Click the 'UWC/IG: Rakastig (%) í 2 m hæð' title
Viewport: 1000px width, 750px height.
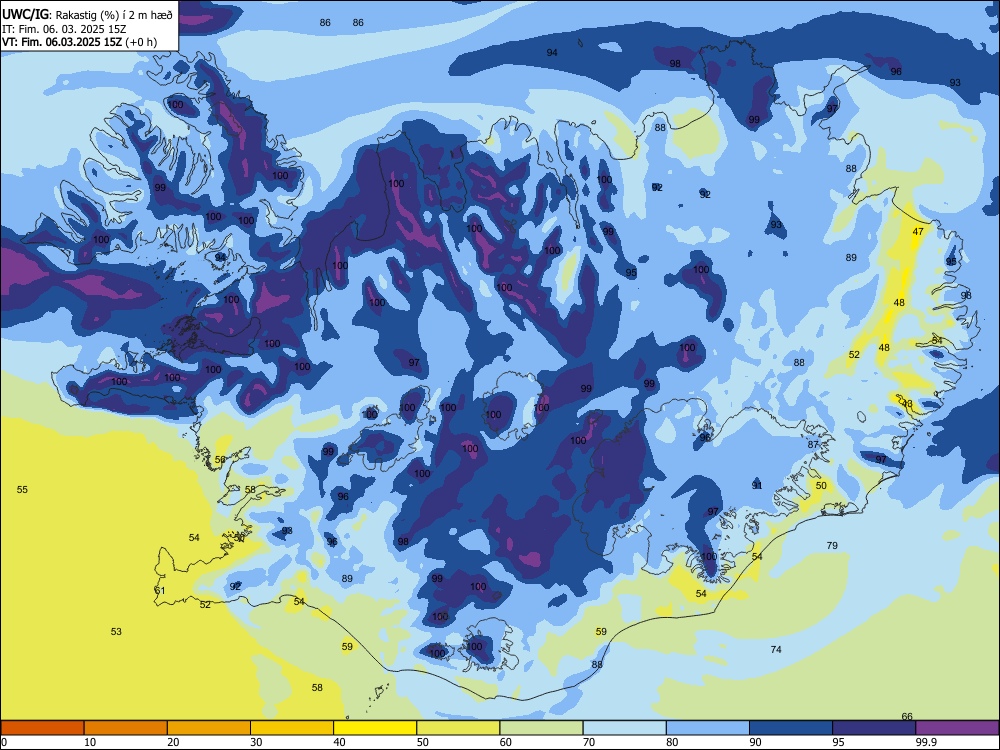(x=87, y=14)
